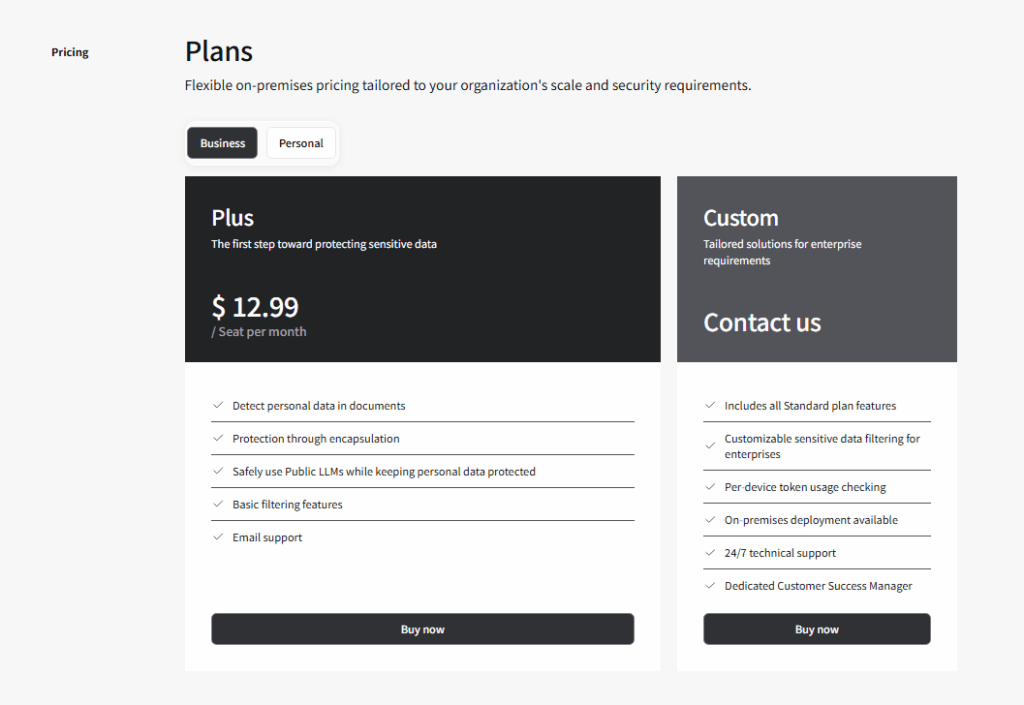This screenshot has width=1024, height=705.
Task: Select the Plus plan header card
Action: [x=422, y=268]
